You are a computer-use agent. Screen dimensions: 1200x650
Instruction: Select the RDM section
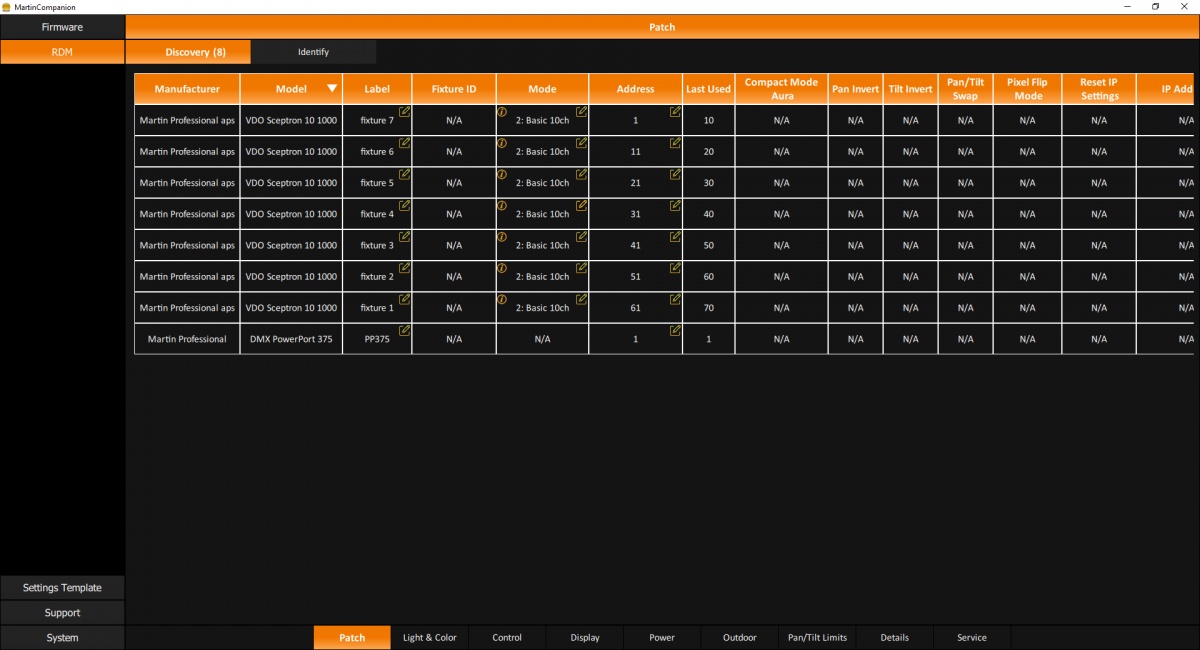(x=62, y=52)
